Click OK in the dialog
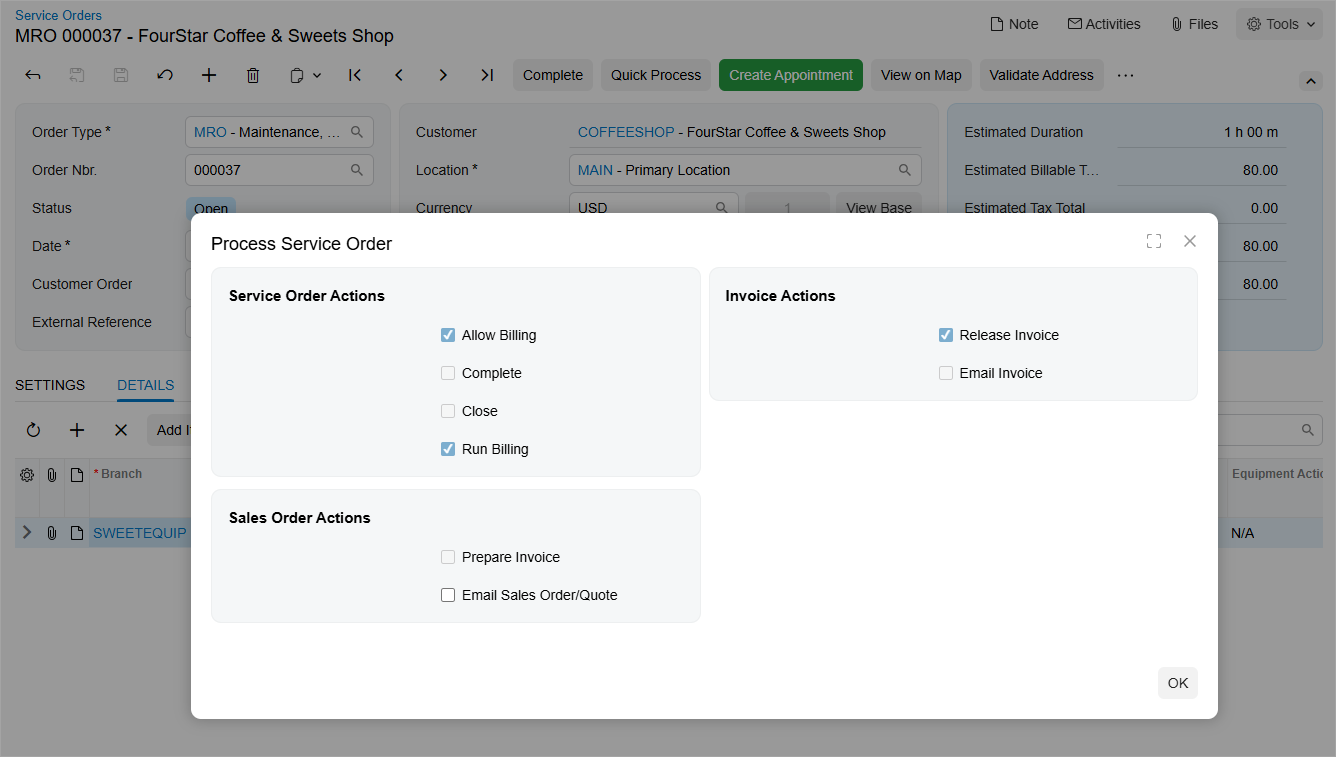The image size is (1336, 757). point(1178,683)
